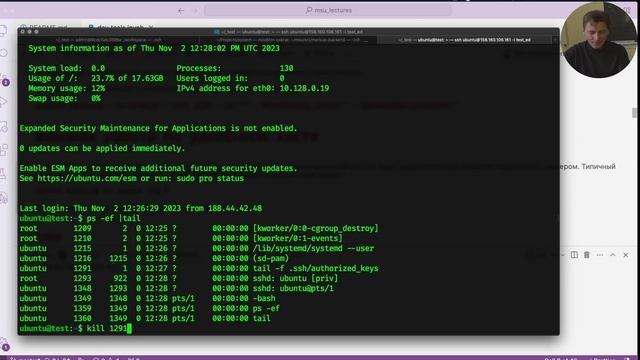Go forward with VS Code right arrow
The height and width of the screenshot is (360, 640).
[x=195, y=11]
